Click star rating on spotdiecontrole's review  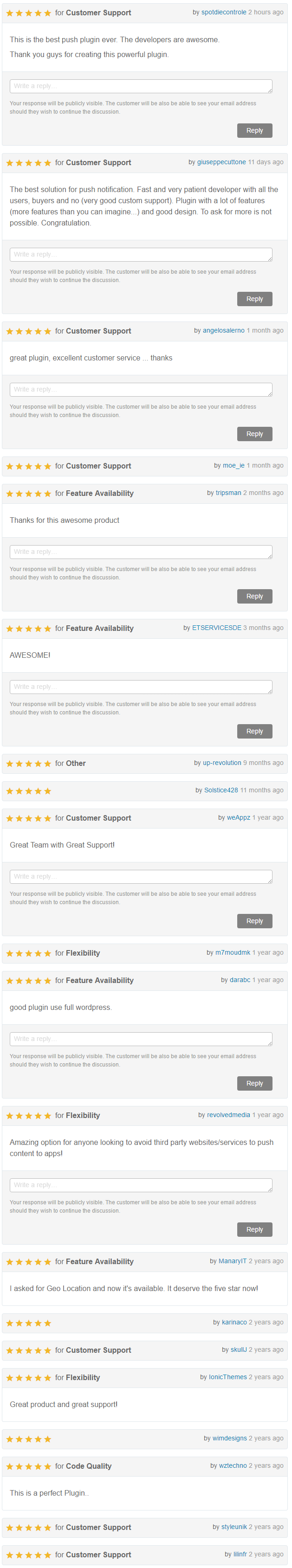[29, 13]
